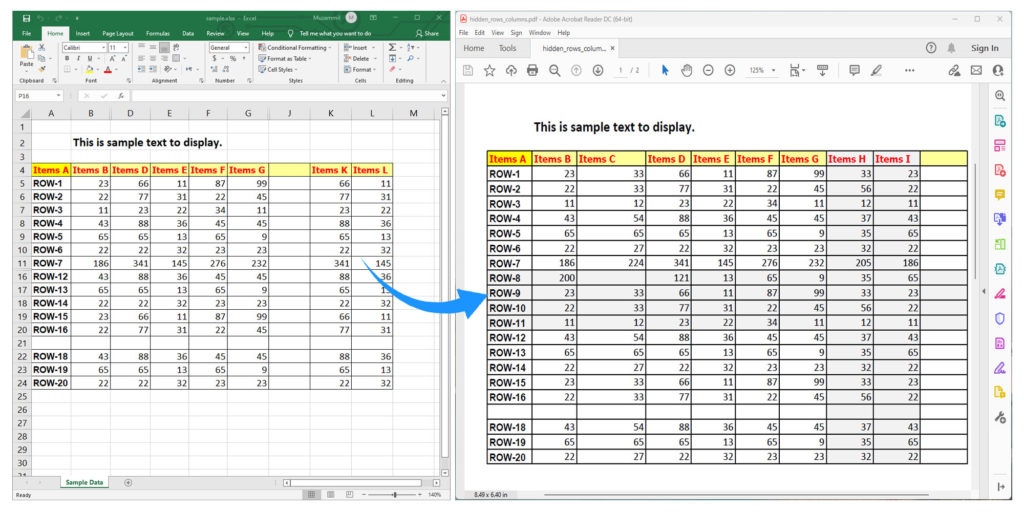This screenshot has width=1024, height=512.
Task: Switch to the Tools tab in Acrobat
Action: pos(507,48)
